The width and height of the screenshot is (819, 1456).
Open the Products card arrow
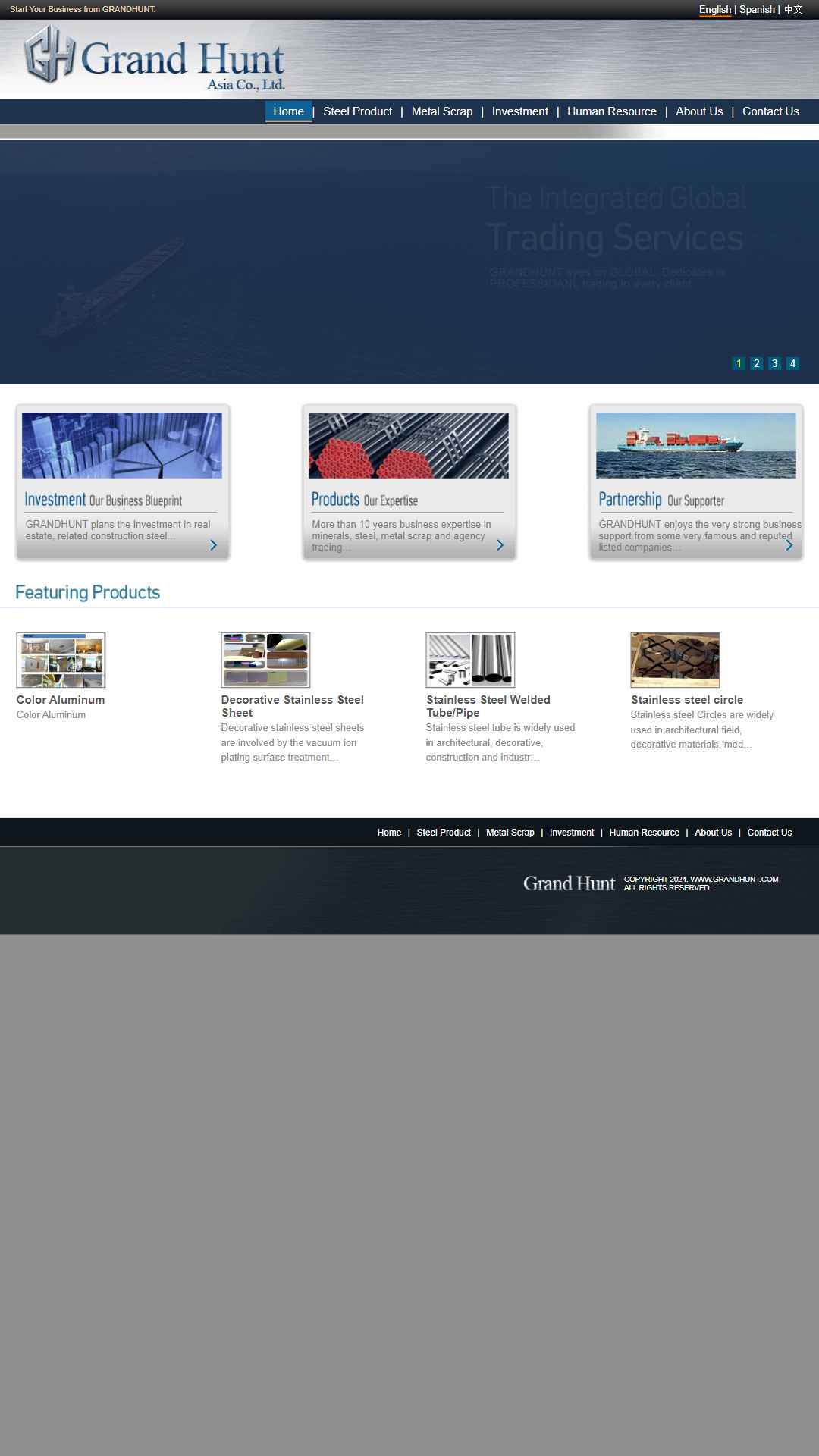[500, 545]
